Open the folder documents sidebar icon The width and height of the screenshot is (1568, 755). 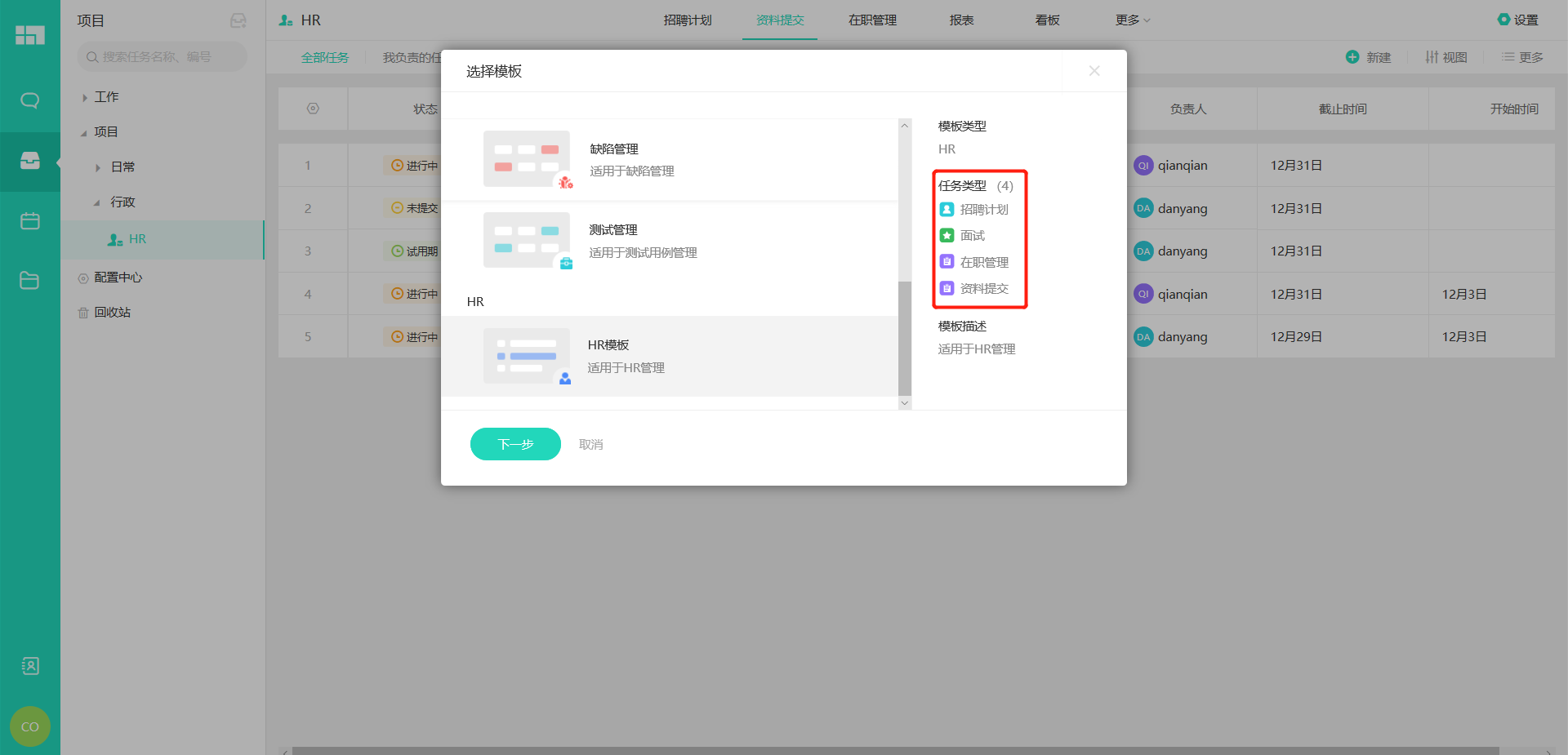pos(29,281)
